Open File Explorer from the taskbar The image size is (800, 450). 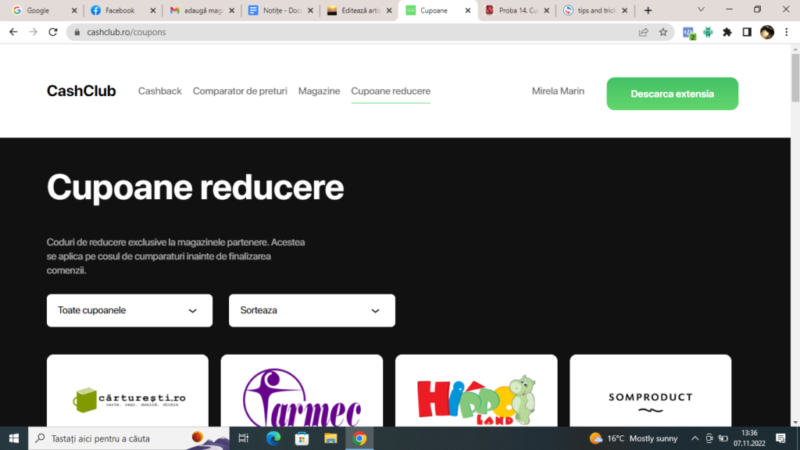pyautogui.click(x=331, y=438)
